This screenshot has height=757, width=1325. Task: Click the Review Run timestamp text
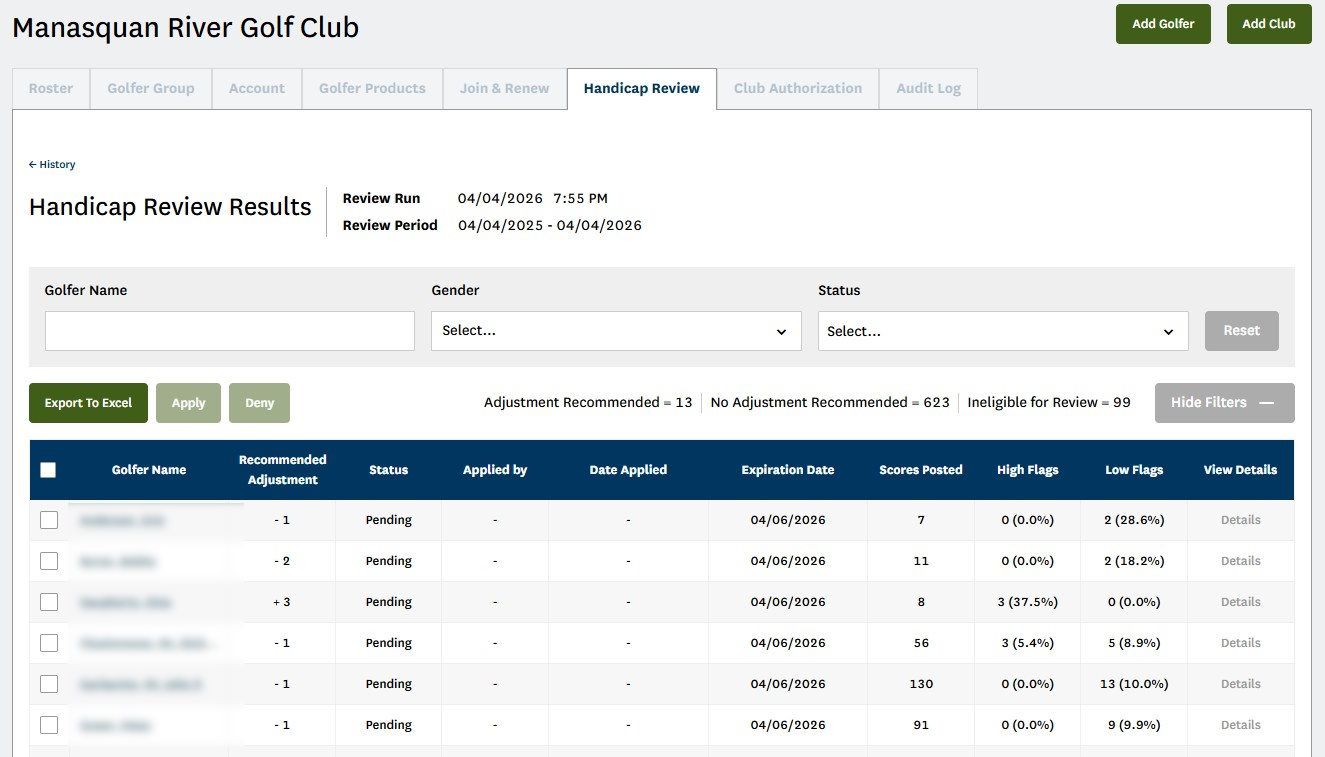(x=533, y=198)
